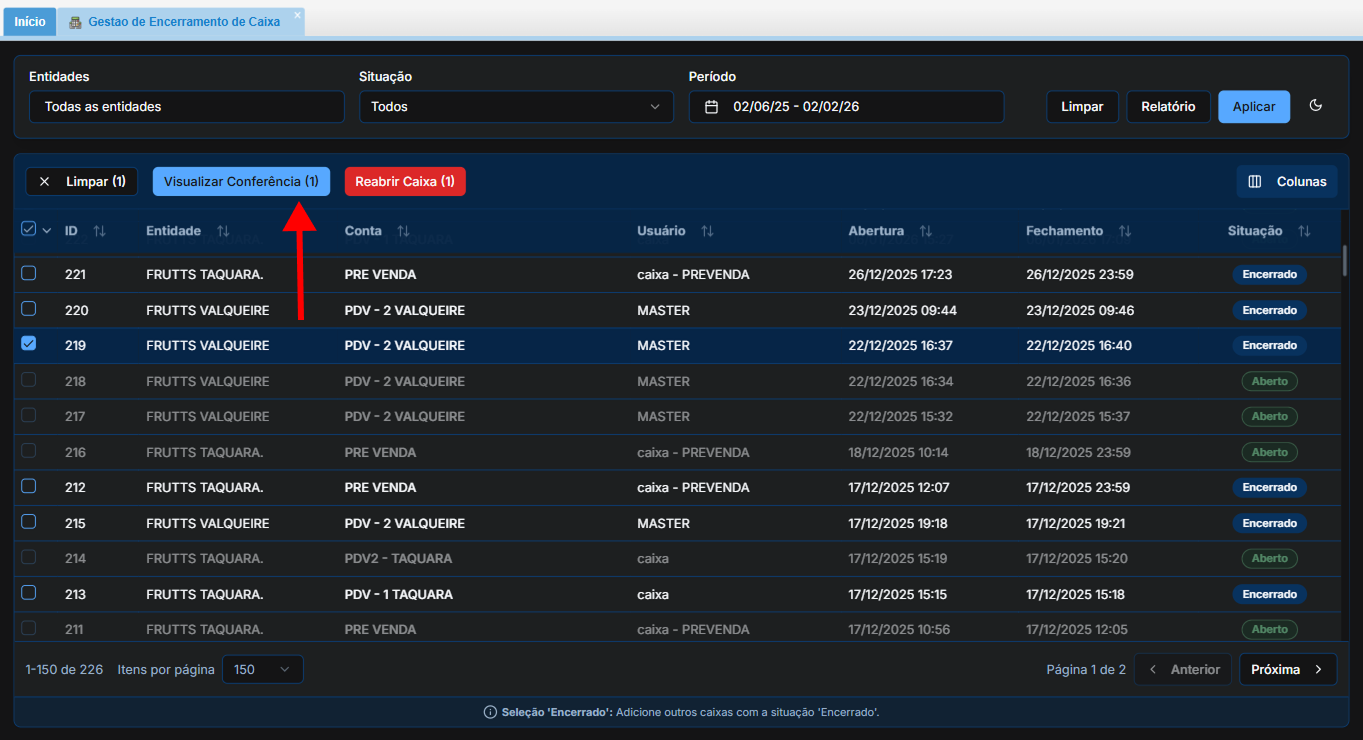
Task: Sort by Usuário column arrows icon
Action: pyautogui.click(x=707, y=231)
